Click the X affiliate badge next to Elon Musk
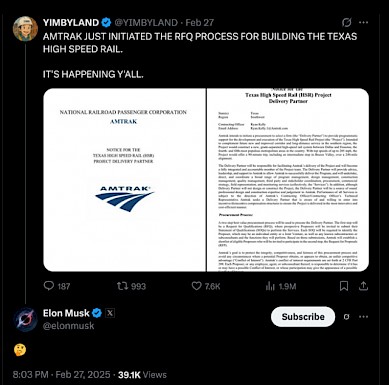The height and width of the screenshot is (385, 389). [x=110, y=313]
